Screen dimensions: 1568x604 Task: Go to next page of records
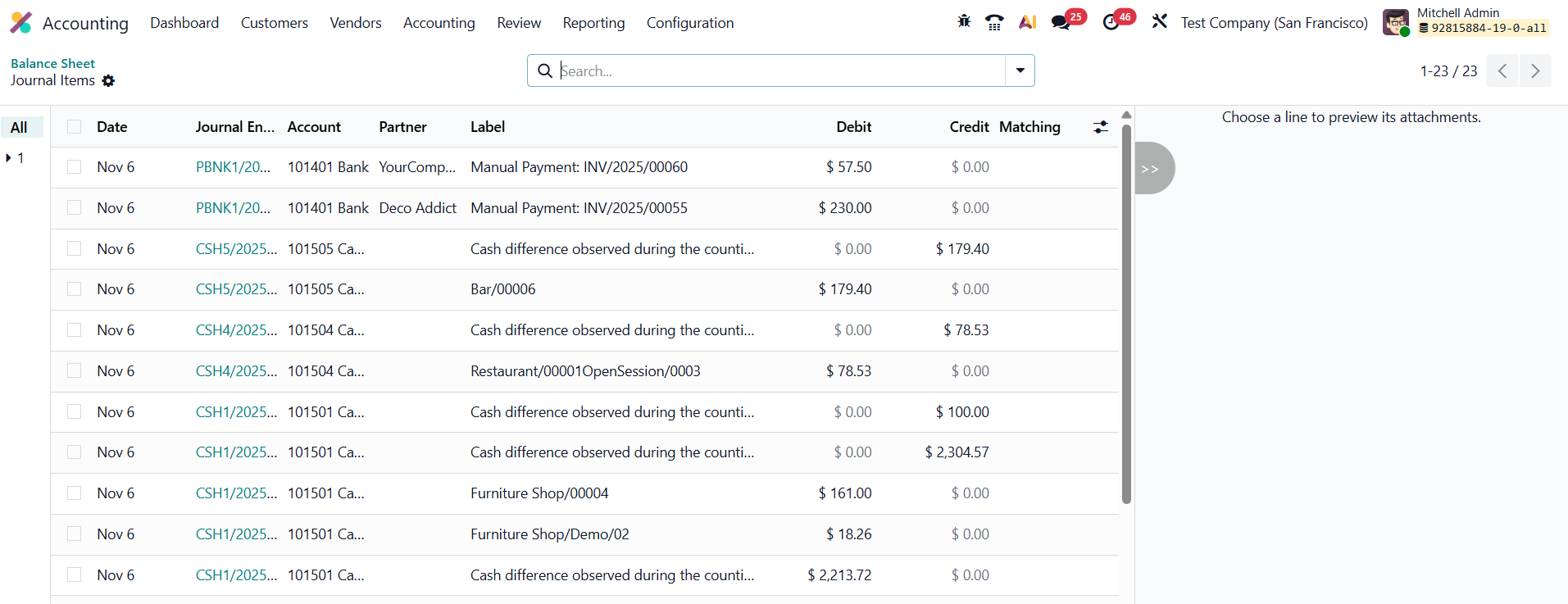1534,71
